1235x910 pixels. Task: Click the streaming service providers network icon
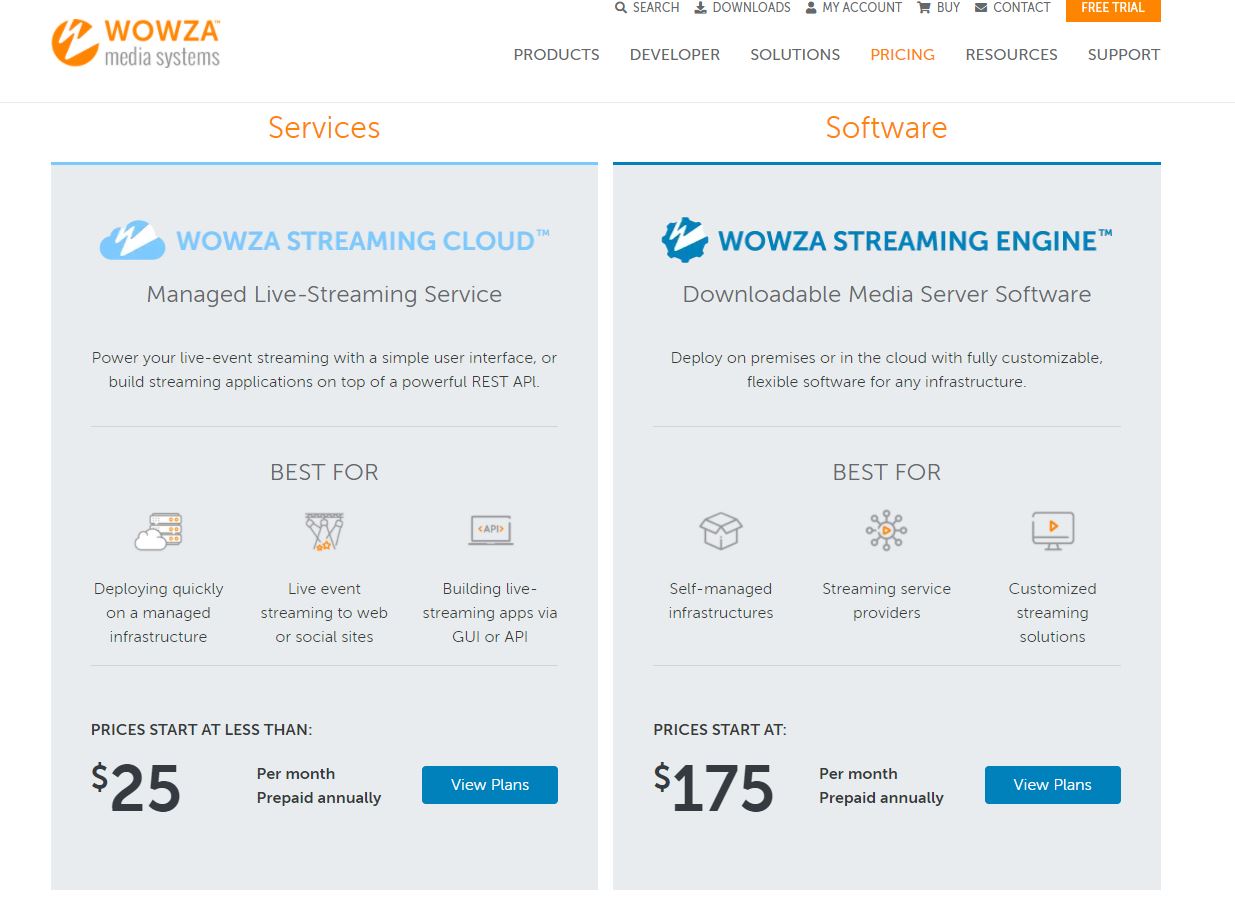pos(886,531)
